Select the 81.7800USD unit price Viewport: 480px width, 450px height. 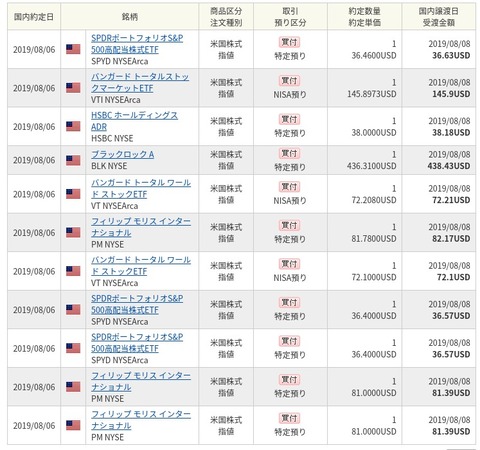pos(374,239)
